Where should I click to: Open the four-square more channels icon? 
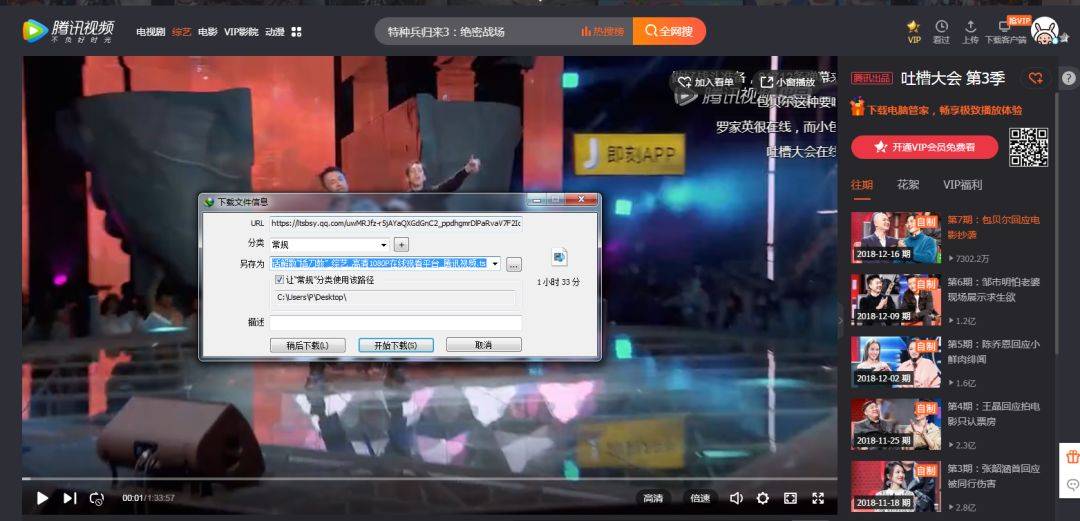297,32
